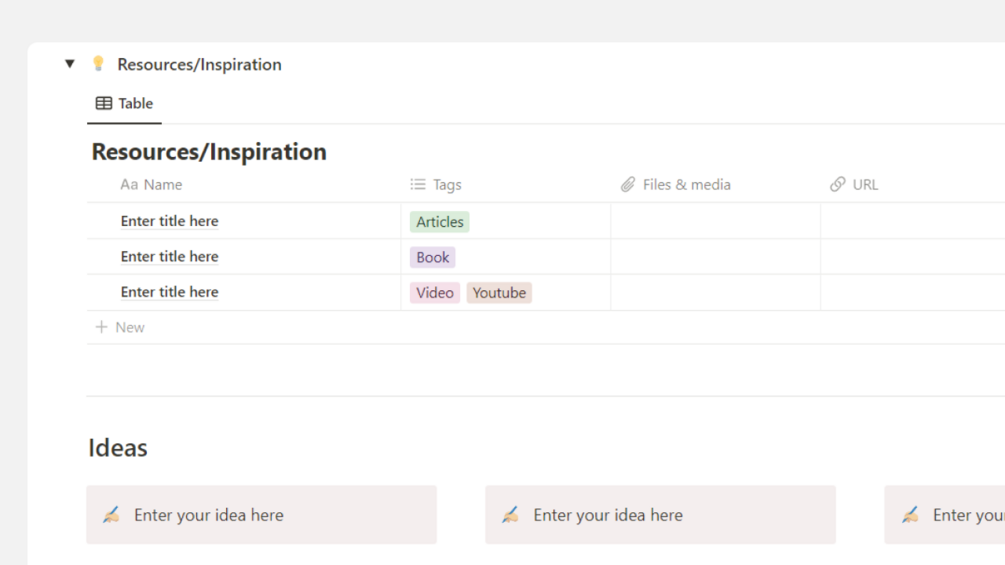Screen dimensions: 1005x565
Task: Click the writing hand icon in first idea
Action: [112, 515]
